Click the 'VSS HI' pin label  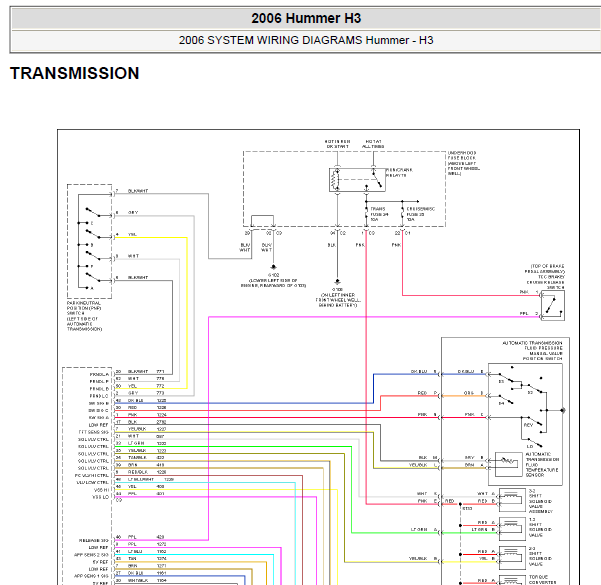coord(102,490)
